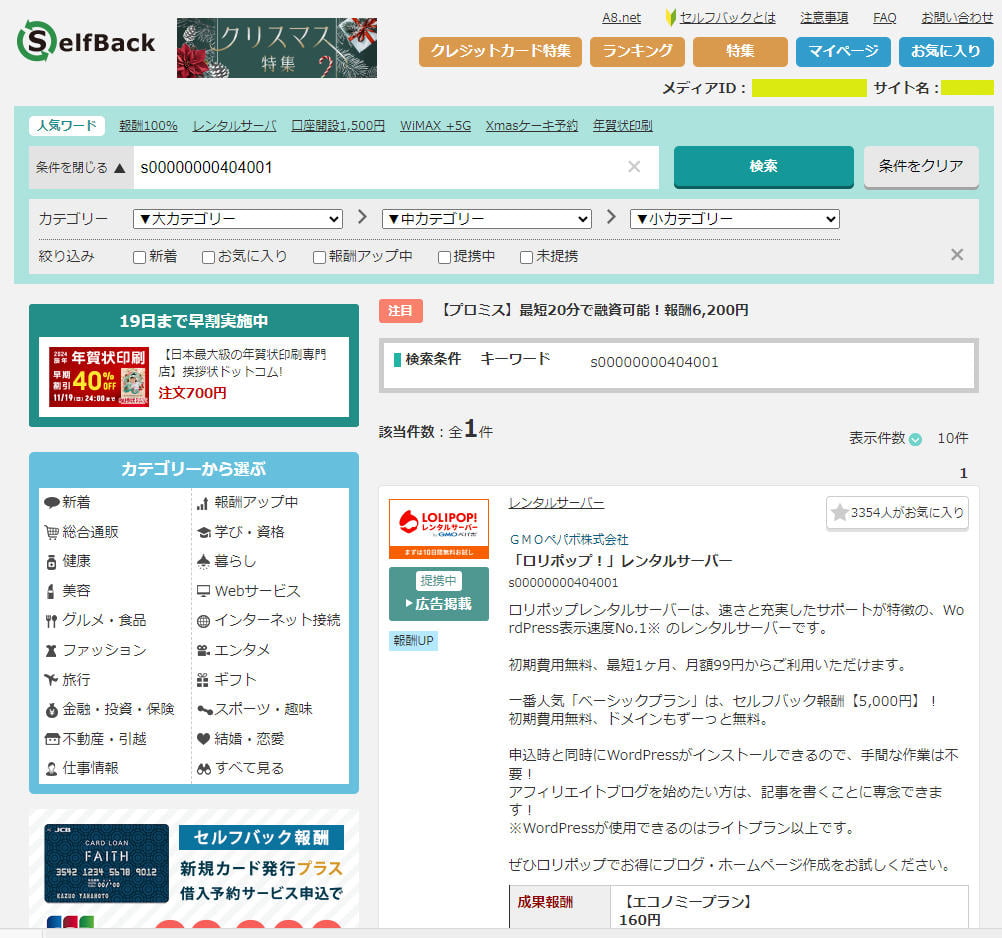This screenshot has width=1002, height=938.
Task: Click the star favorite icon on LOLIPOP listing
Action: pyautogui.click(x=840, y=512)
